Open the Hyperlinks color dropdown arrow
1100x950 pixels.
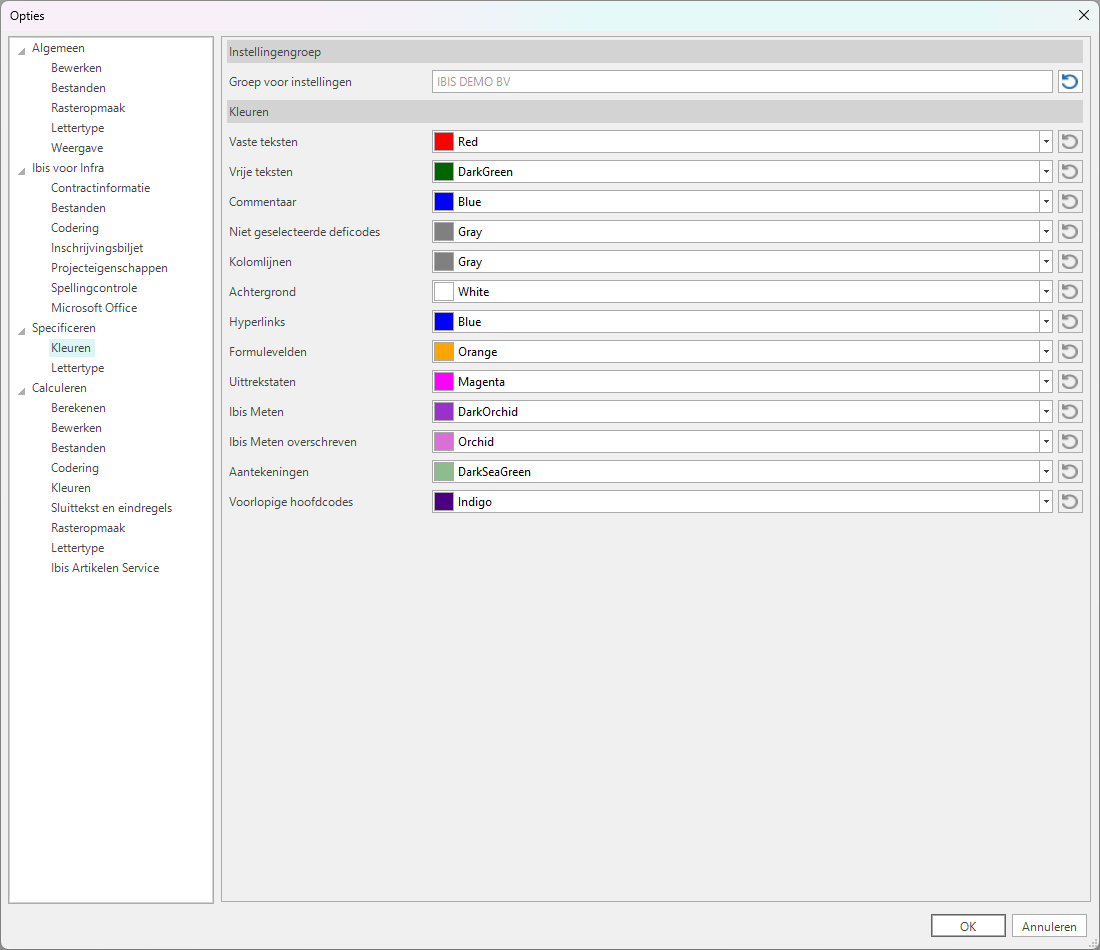pyautogui.click(x=1046, y=322)
